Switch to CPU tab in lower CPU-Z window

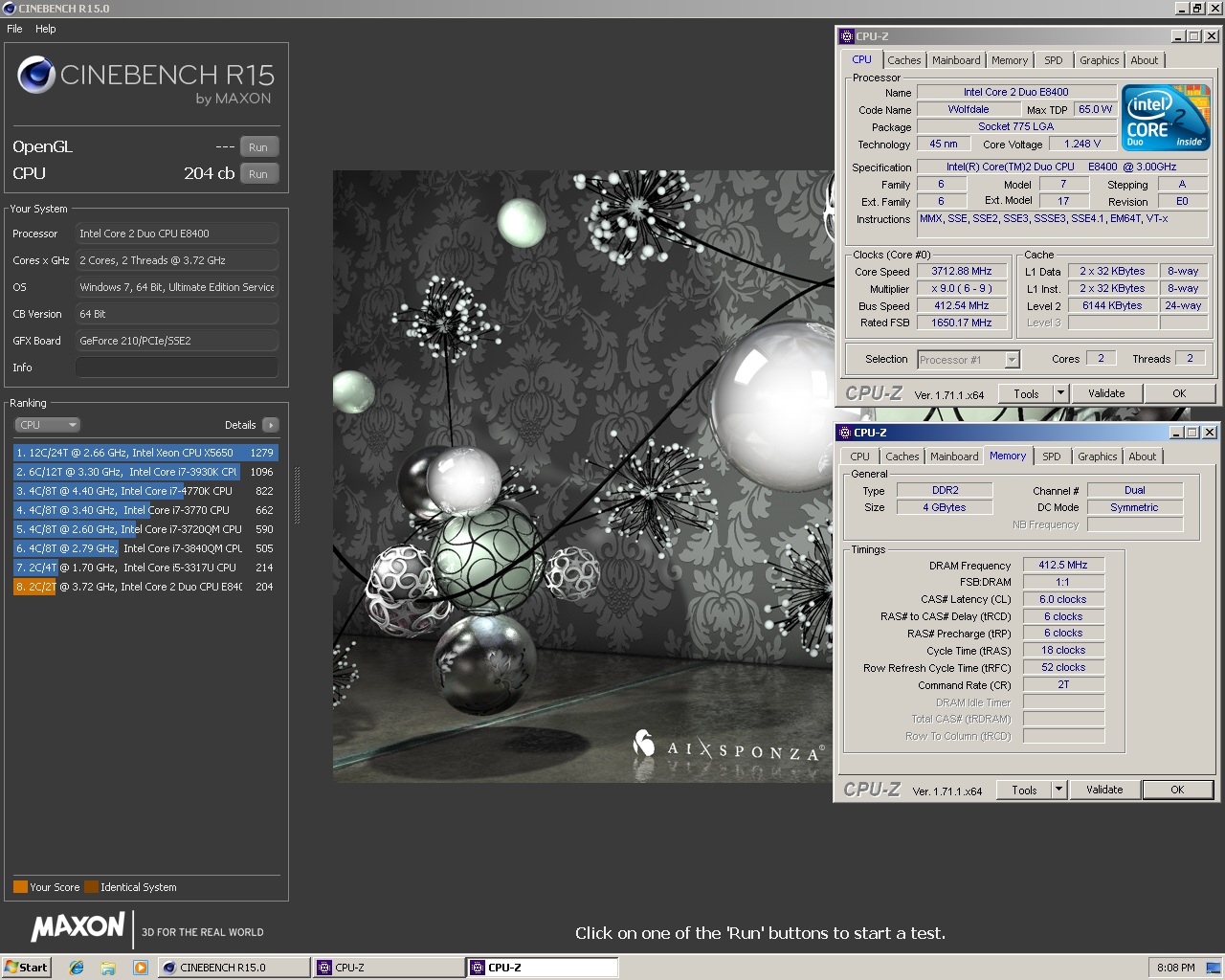click(x=860, y=457)
